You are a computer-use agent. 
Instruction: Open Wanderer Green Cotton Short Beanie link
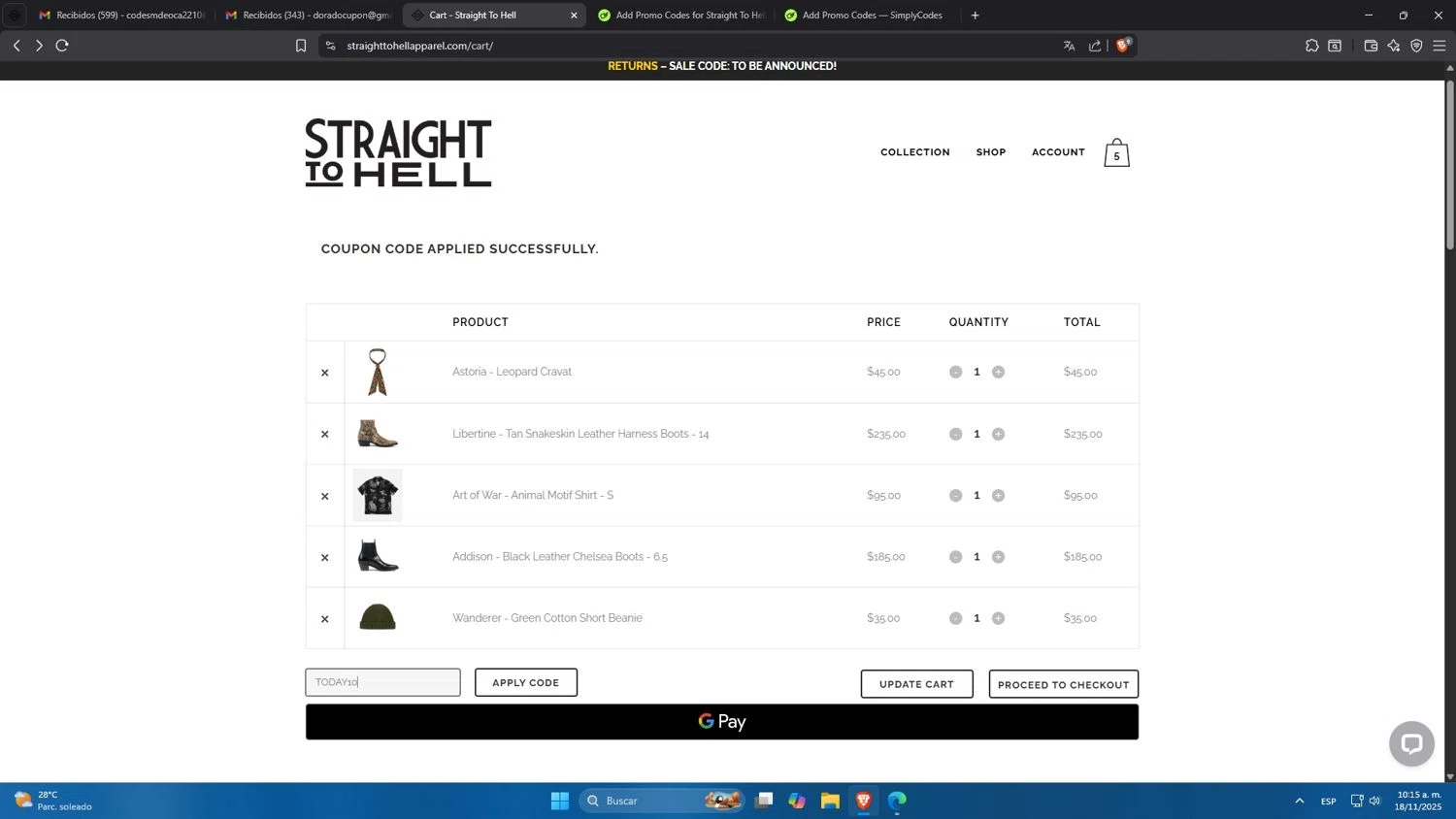pos(547,618)
